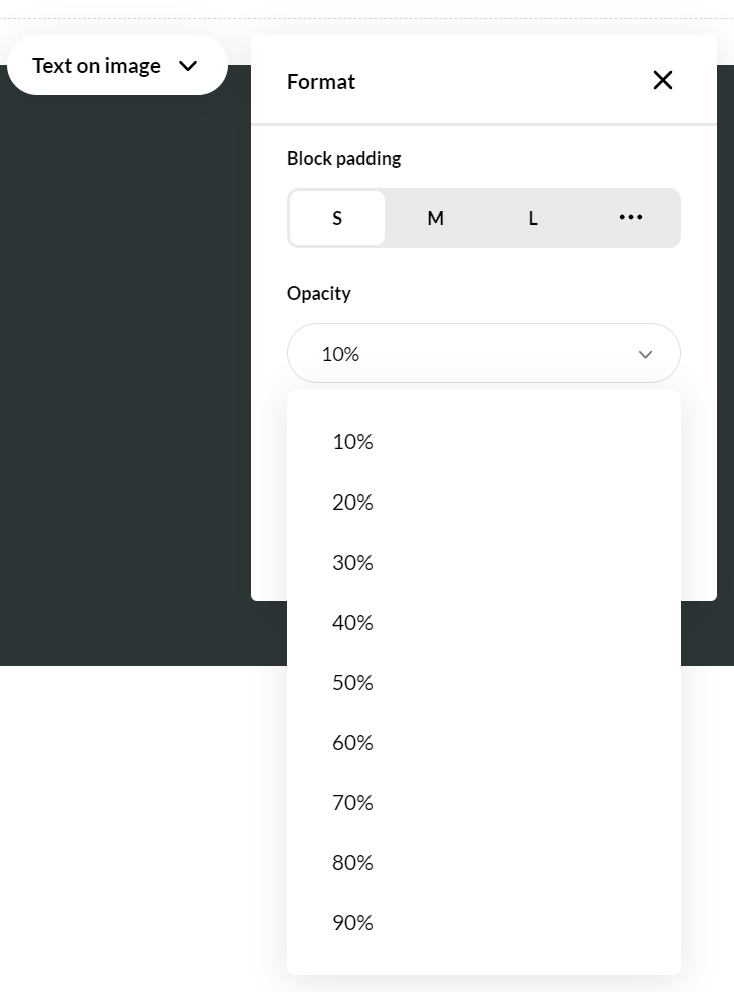
Task: Pick the 50% opacity option
Action: 353,683
